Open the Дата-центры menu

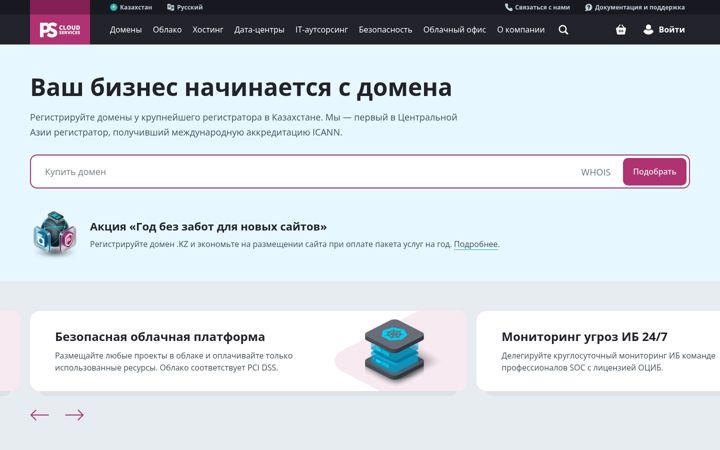259,30
